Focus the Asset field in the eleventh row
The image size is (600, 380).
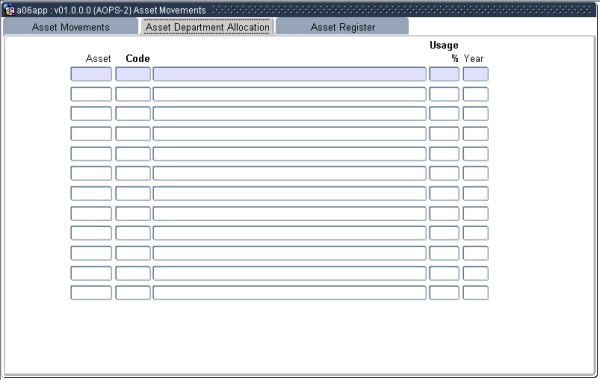tap(91, 273)
